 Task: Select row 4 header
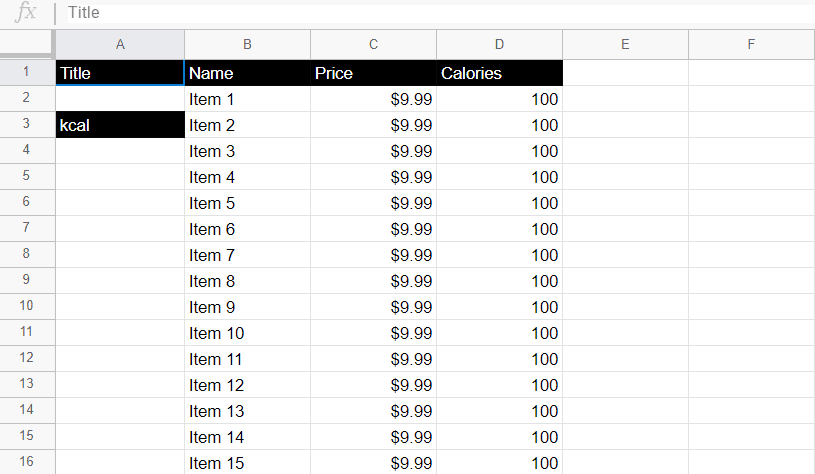coord(27,150)
